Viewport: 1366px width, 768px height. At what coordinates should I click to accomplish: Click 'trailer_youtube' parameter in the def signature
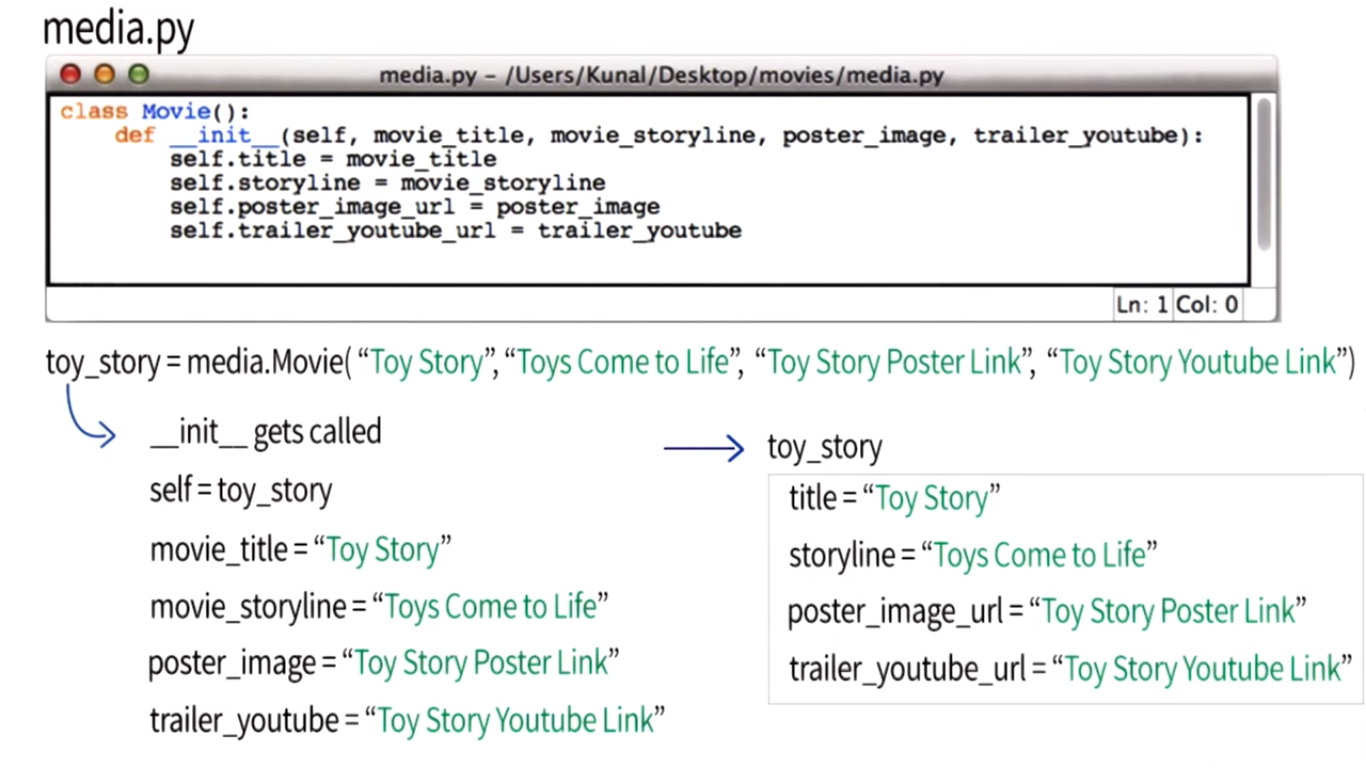point(1077,136)
